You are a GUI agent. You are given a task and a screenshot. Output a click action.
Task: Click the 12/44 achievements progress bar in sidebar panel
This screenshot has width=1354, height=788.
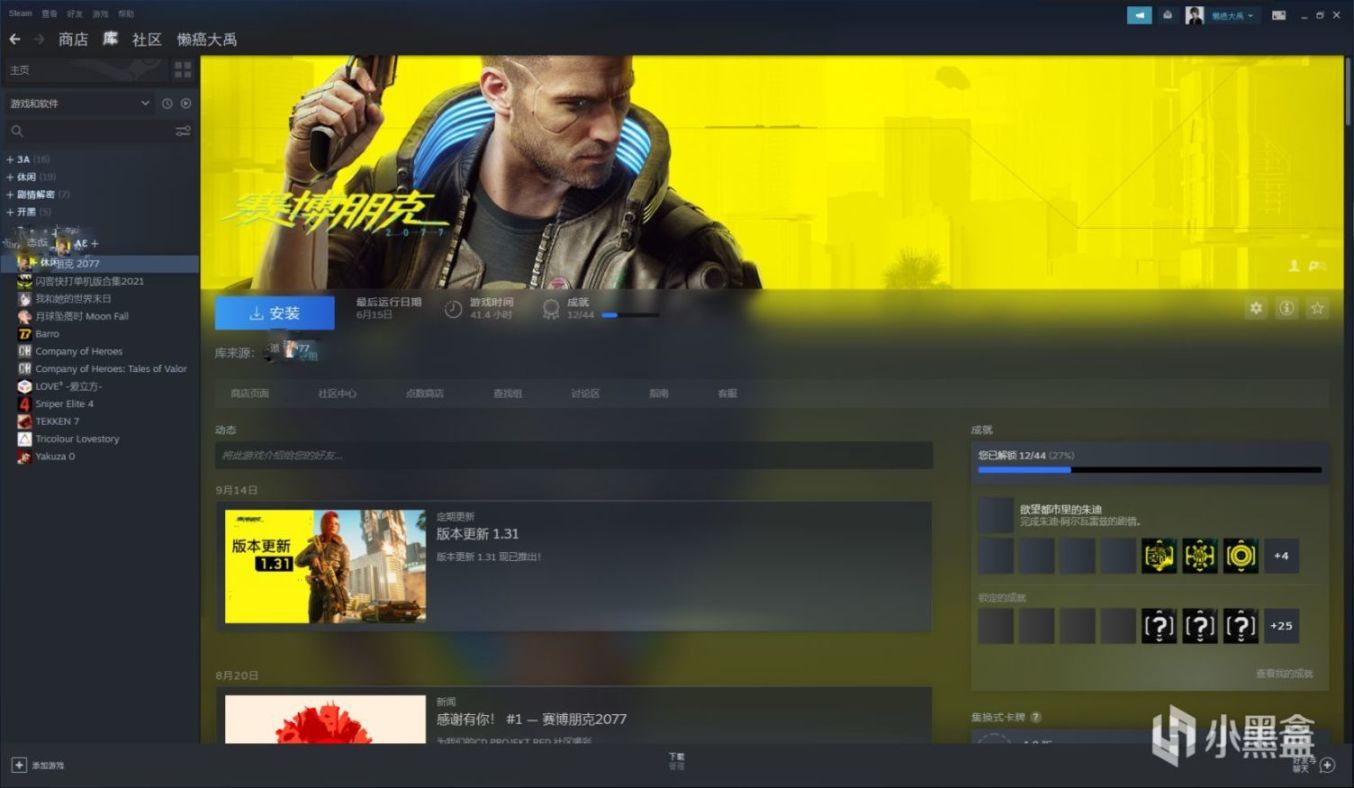coord(1150,469)
